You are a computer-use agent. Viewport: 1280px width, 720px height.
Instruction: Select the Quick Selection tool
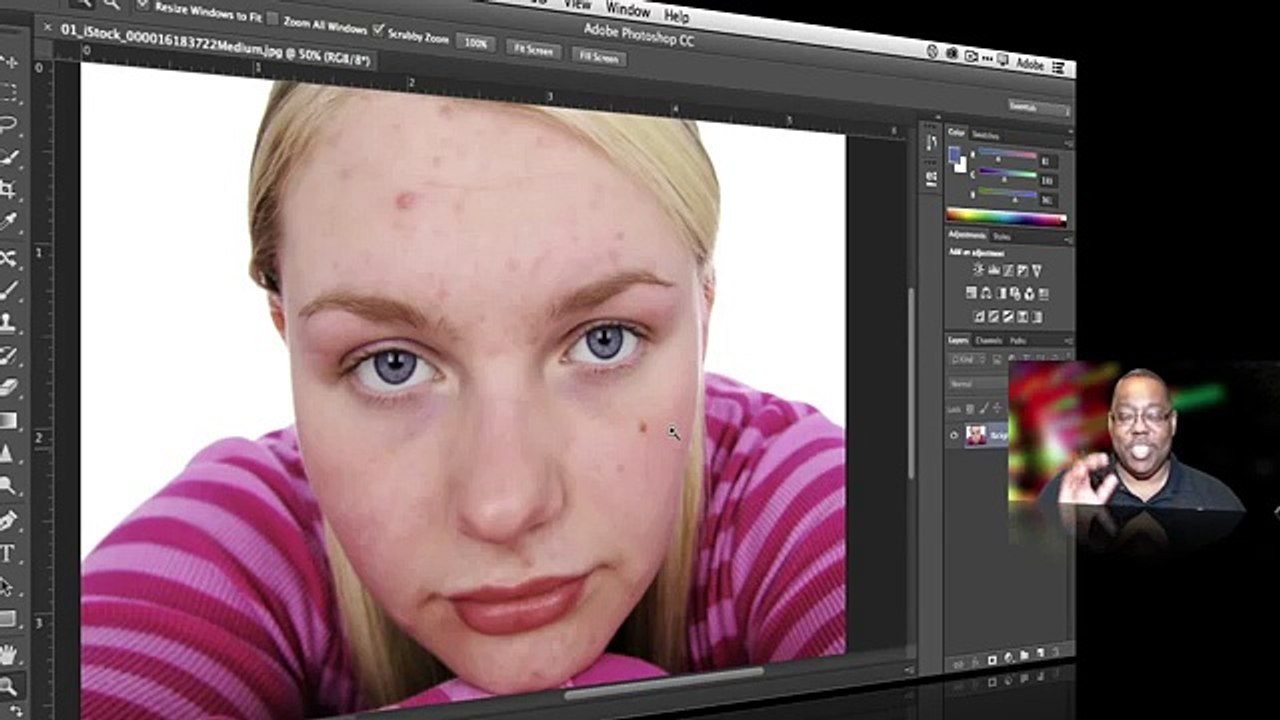point(9,158)
